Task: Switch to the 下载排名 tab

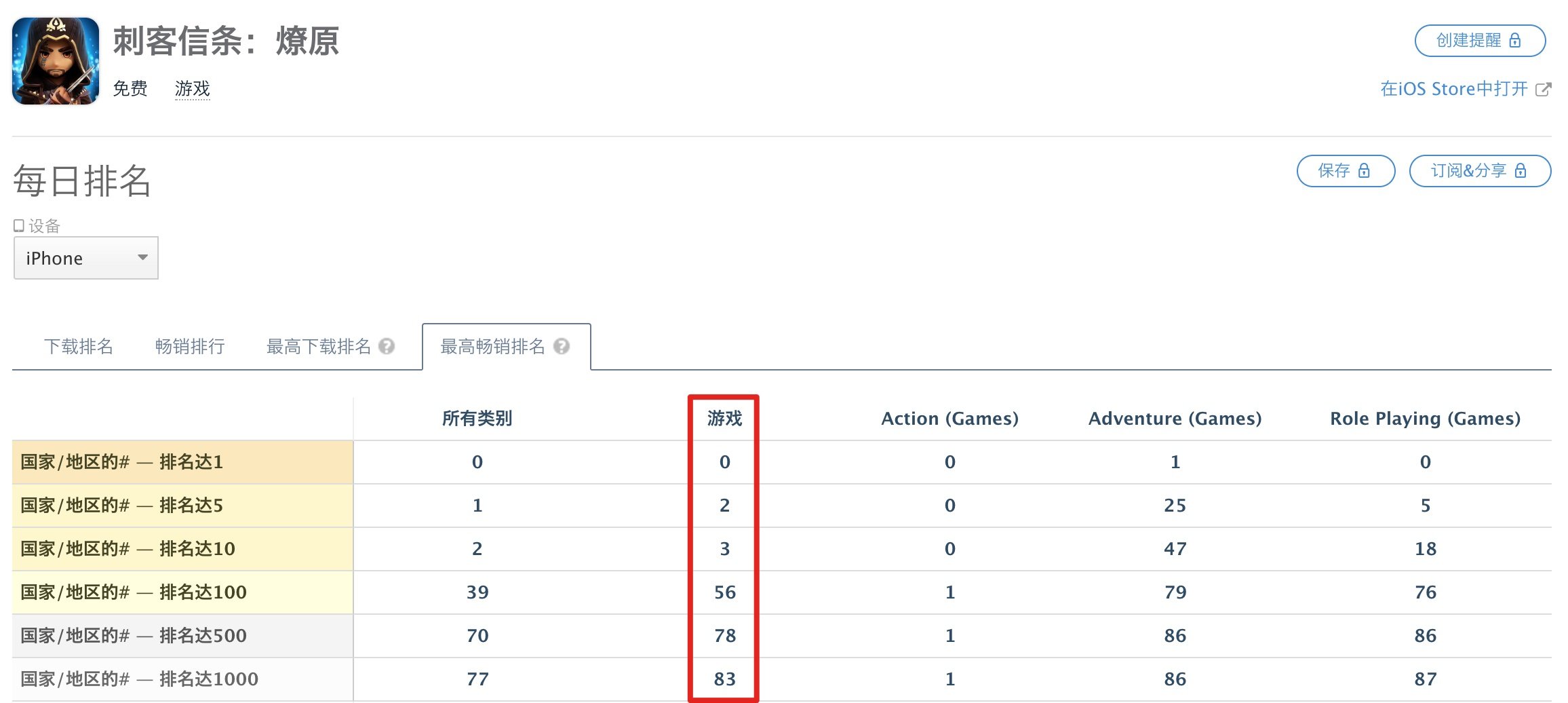Action: (79, 347)
